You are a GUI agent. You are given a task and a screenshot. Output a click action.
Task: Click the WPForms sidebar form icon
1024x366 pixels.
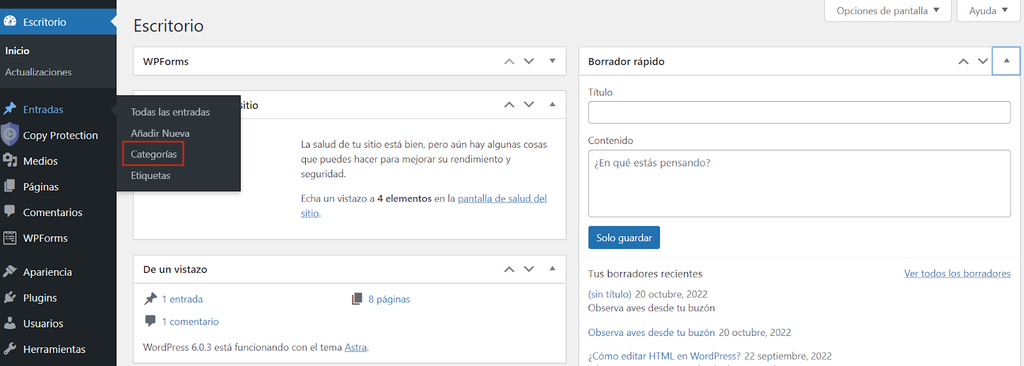tap(10, 238)
